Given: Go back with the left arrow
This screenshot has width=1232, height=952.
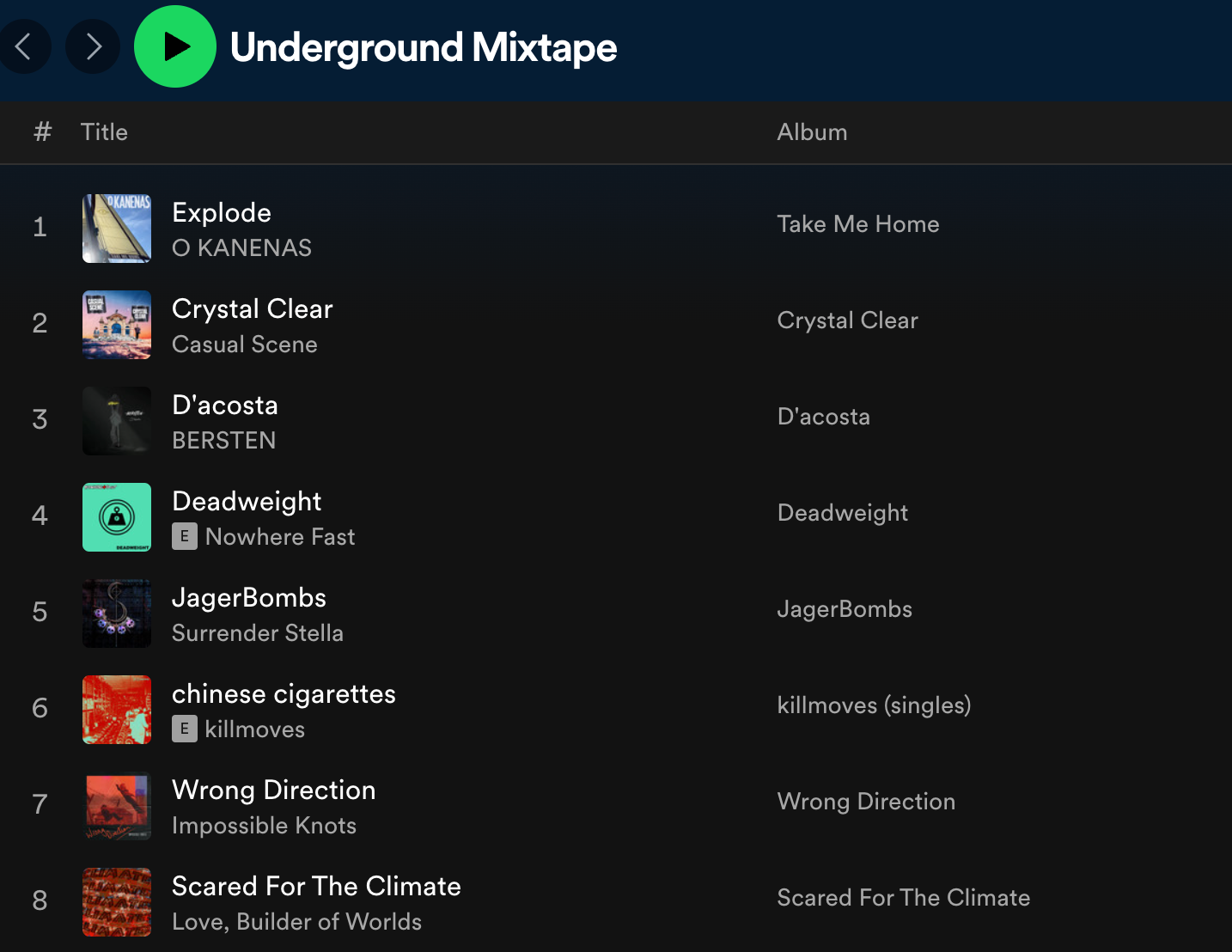Looking at the screenshot, I should [x=23, y=46].
